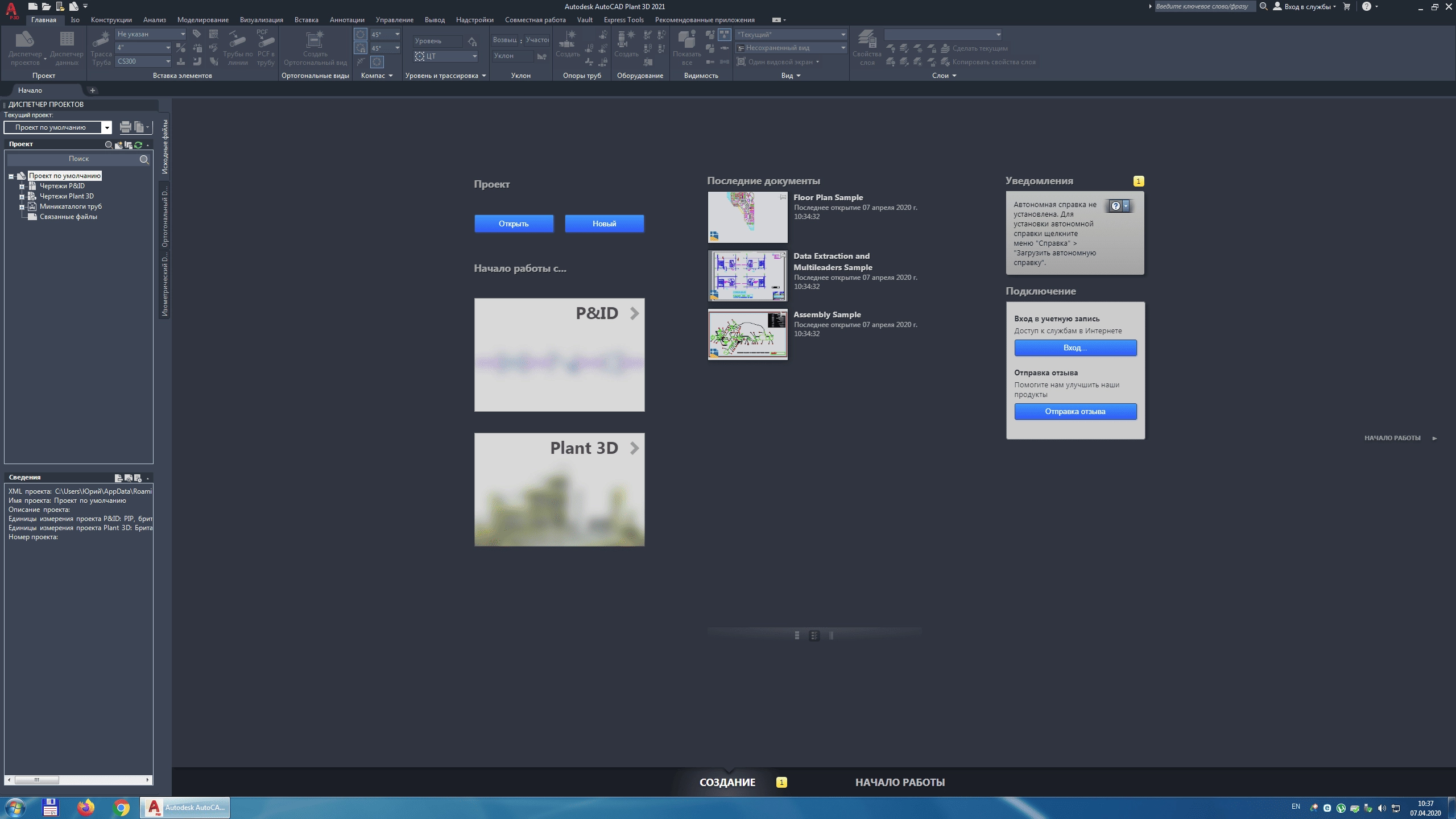Click the help question mark icon at top

click(1367, 6)
